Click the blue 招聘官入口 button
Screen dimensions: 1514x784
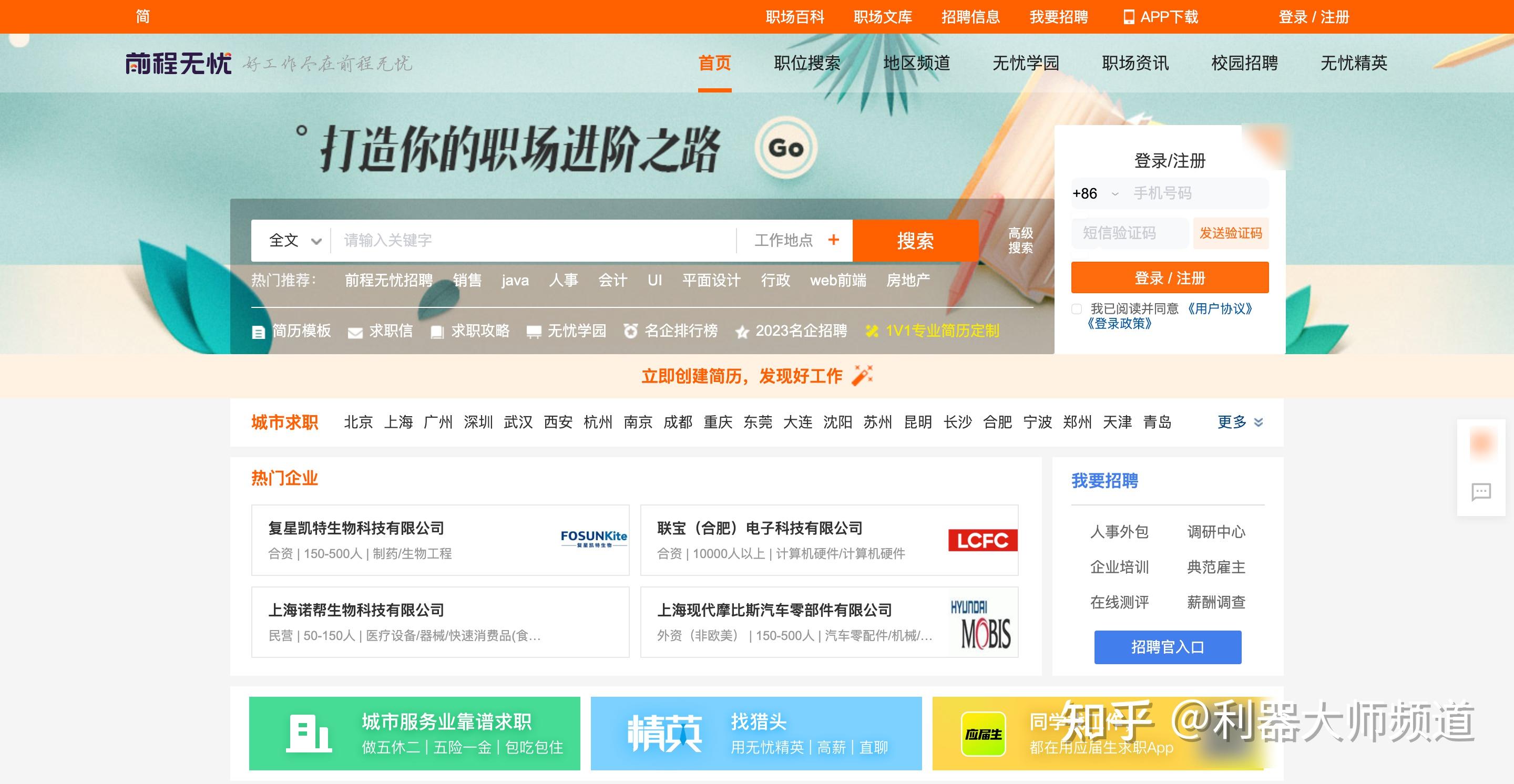pyautogui.click(x=1167, y=647)
